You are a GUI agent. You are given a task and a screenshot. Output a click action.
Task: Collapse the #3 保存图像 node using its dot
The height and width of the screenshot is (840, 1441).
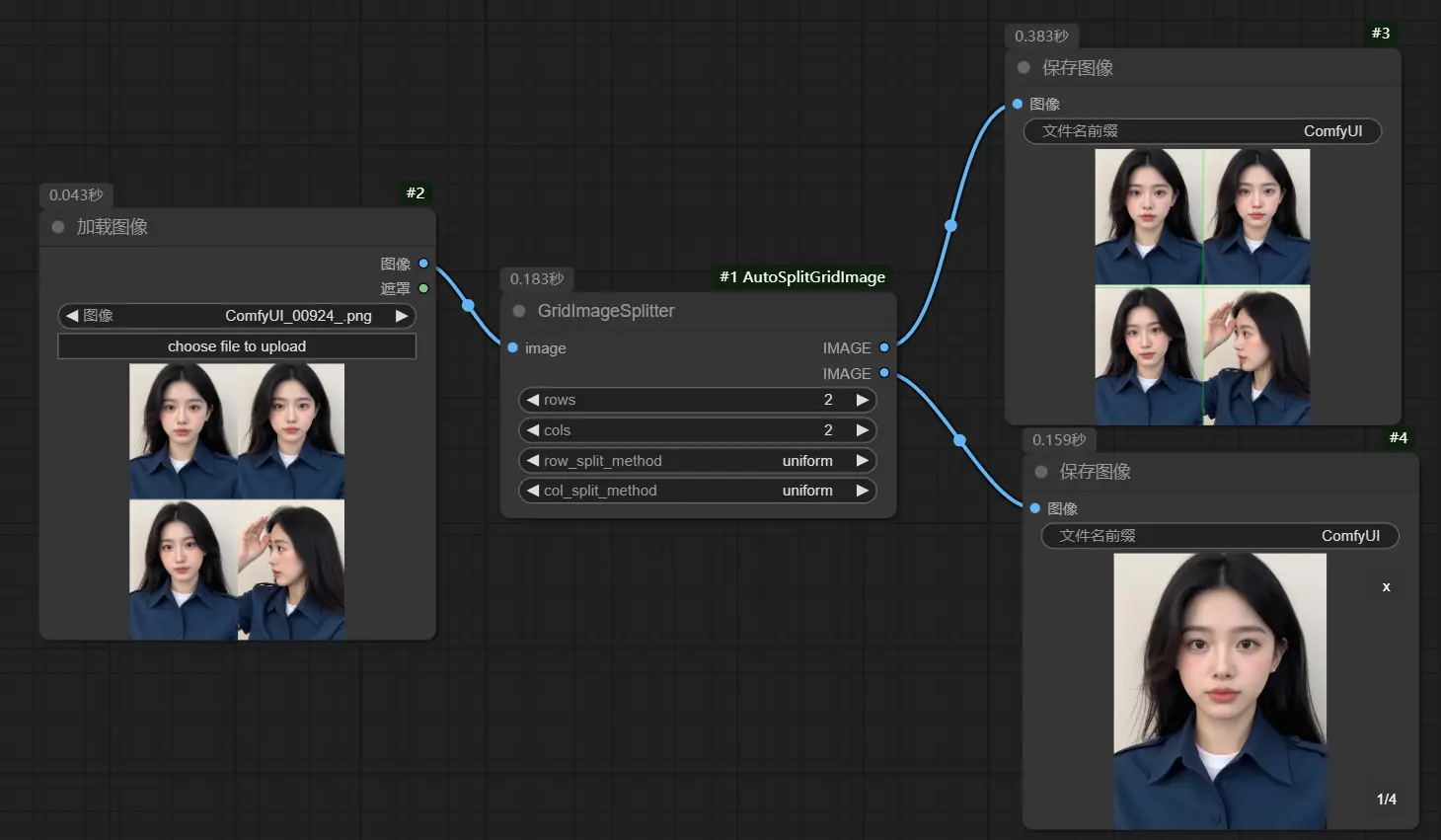pyautogui.click(x=1024, y=68)
